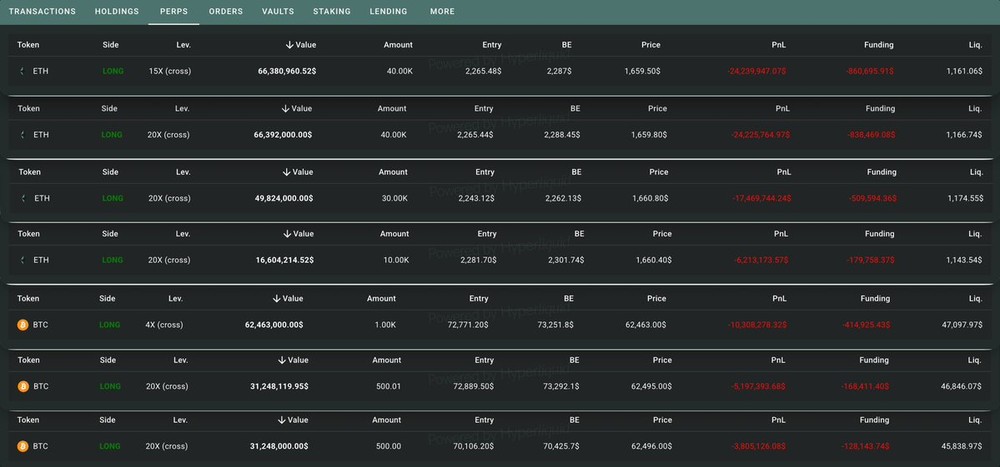Screen dimensions: 1000x467
Task: Select the amount 10.00K
Action: tap(397, 260)
